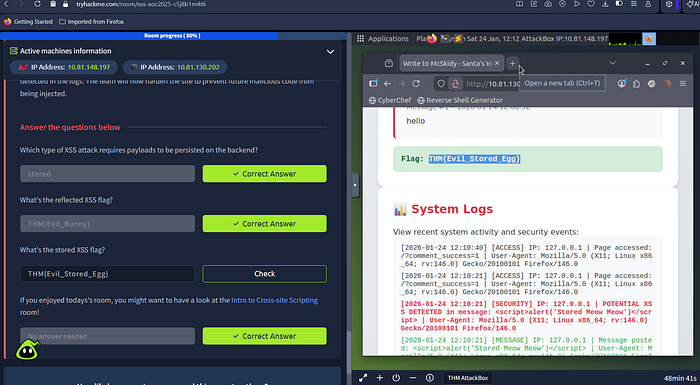Open Firefox View icon left of tabs
Image resolution: width=700 pixels, height=385 pixels.
coord(388,63)
